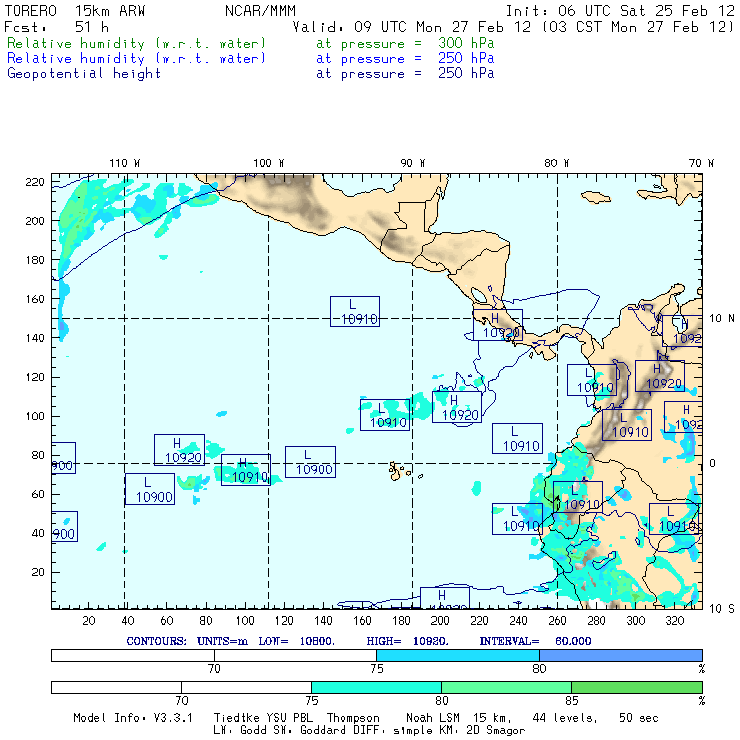This screenshot has width=740, height=740.
Task: Click the '50 sec' timestep text
Action: pos(639,718)
